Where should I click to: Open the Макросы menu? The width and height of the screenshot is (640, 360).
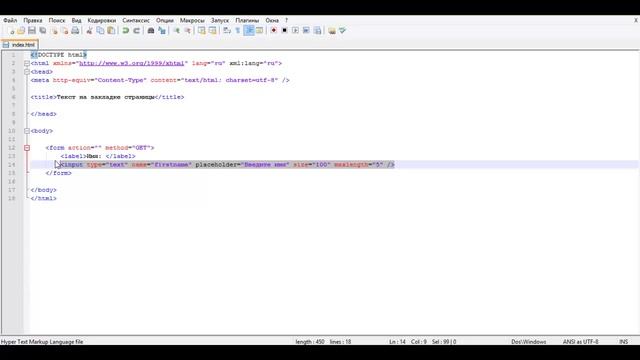(192, 20)
